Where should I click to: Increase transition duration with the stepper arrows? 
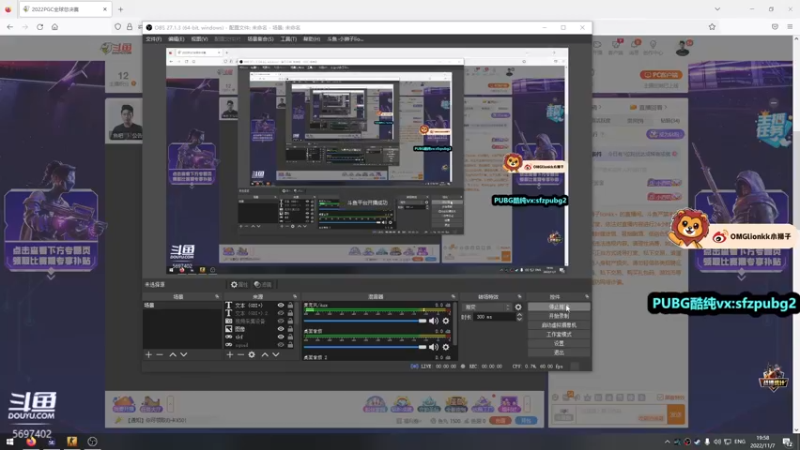pyautogui.click(x=519, y=315)
